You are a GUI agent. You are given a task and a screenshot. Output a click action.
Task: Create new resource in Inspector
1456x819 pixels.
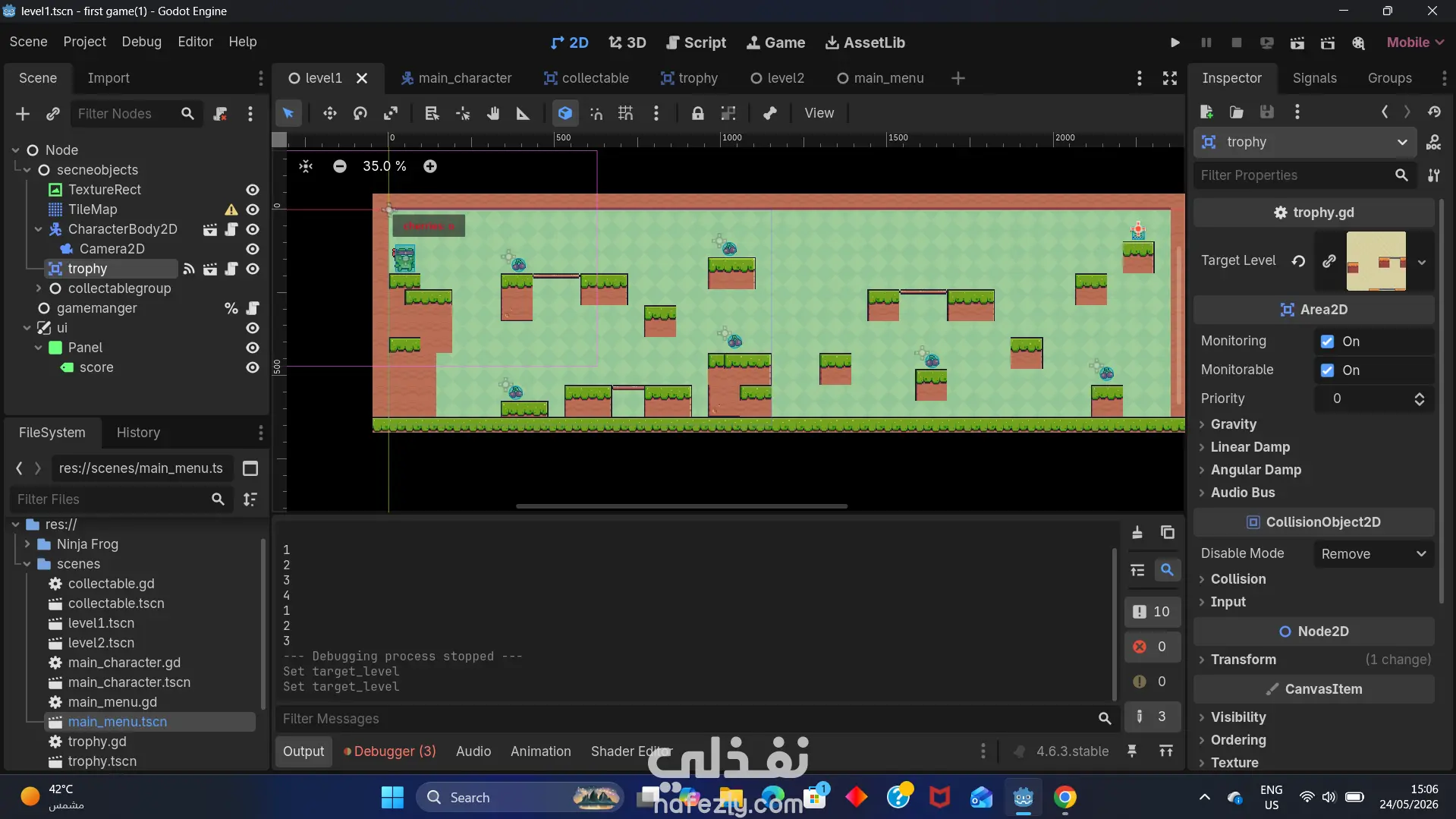click(x=1206, y=112)
